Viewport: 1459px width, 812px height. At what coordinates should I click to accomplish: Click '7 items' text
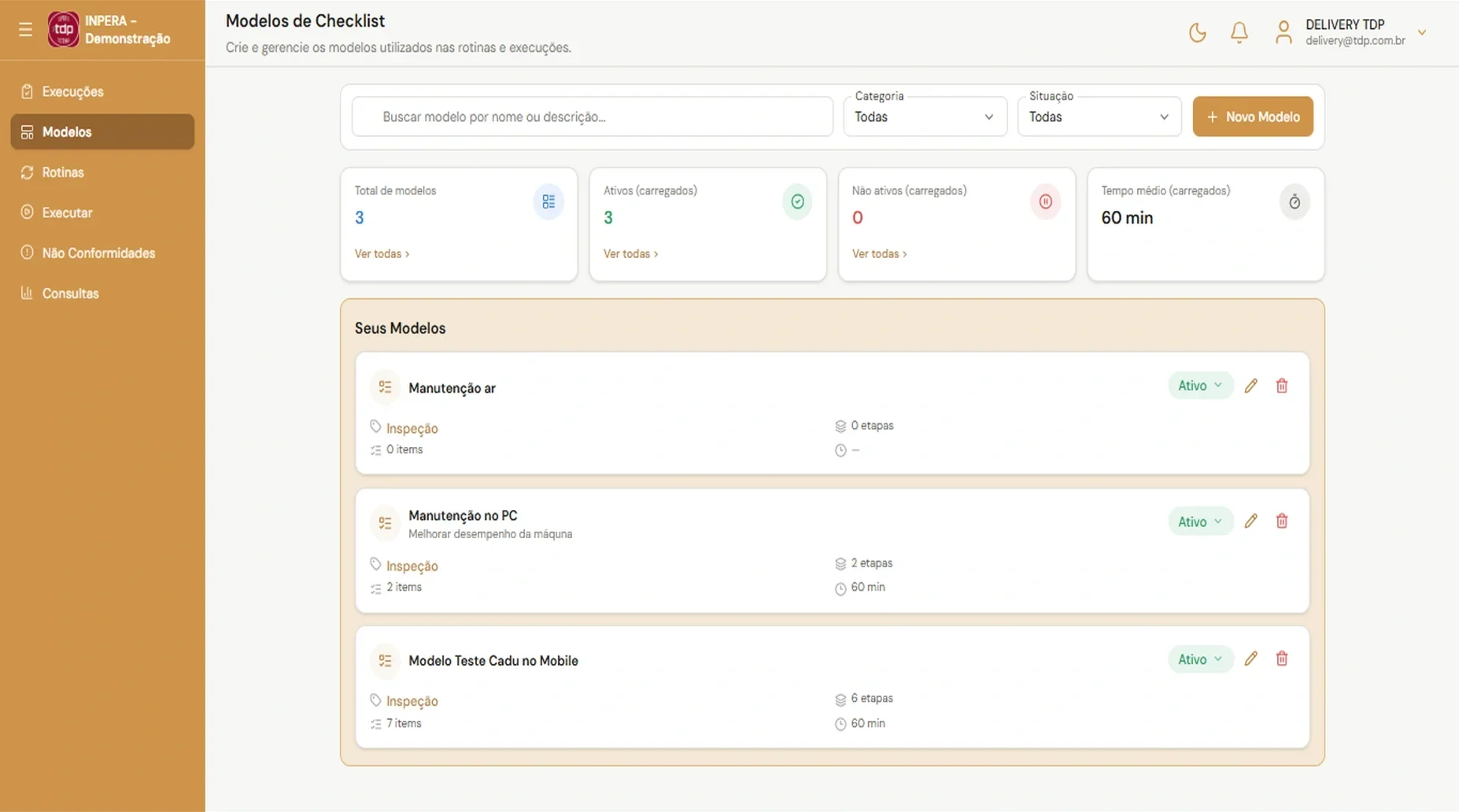(404, 723)
